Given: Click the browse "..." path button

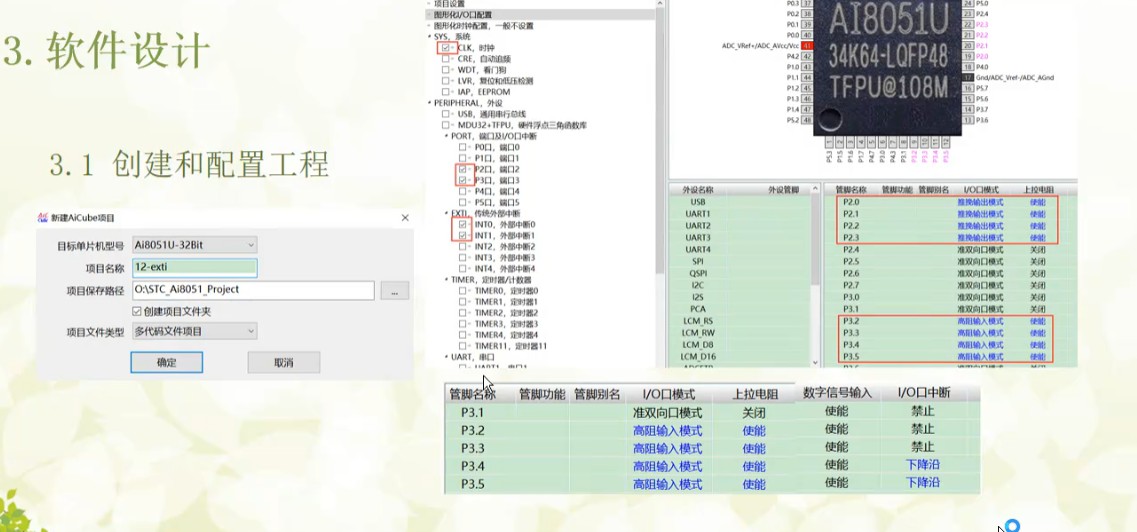Looking at the screenshot, I should pos(395,291).
